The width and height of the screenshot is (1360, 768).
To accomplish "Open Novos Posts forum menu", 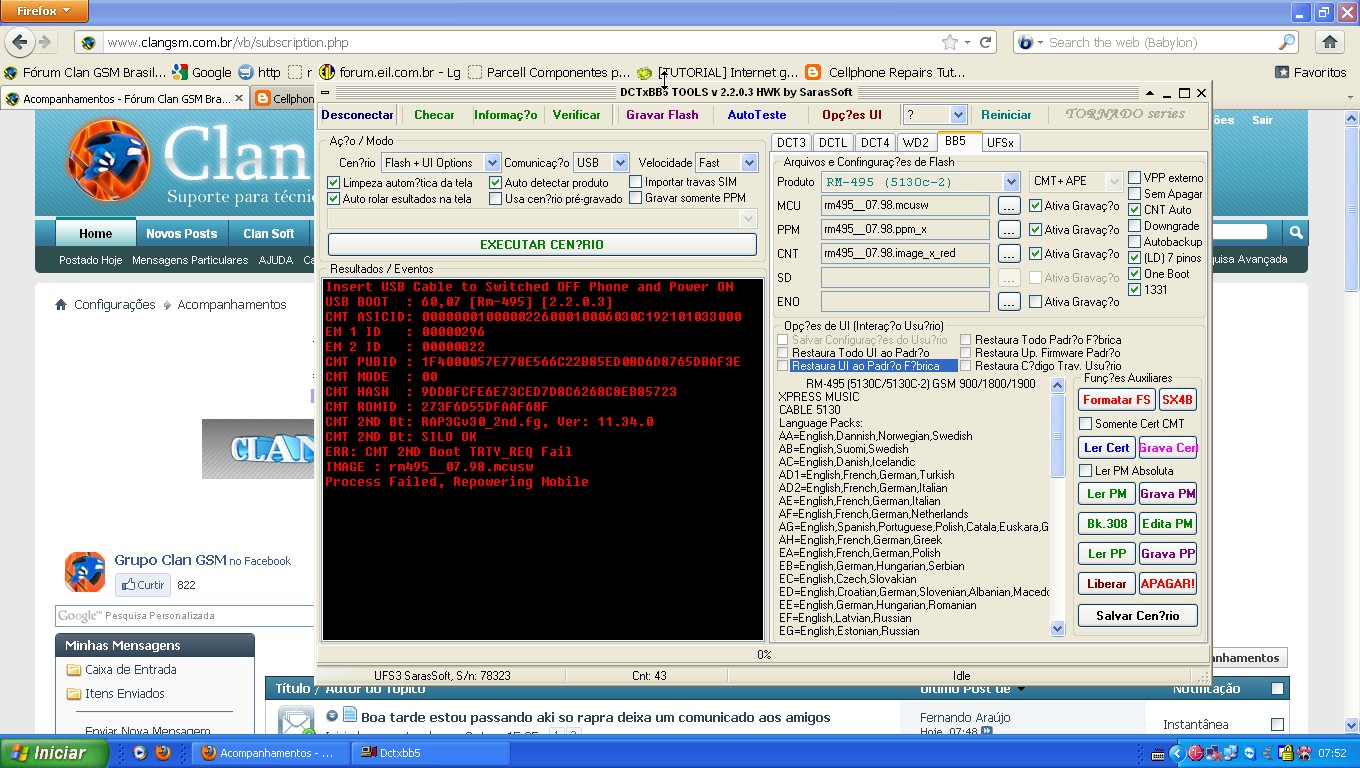I will (181, 234).
